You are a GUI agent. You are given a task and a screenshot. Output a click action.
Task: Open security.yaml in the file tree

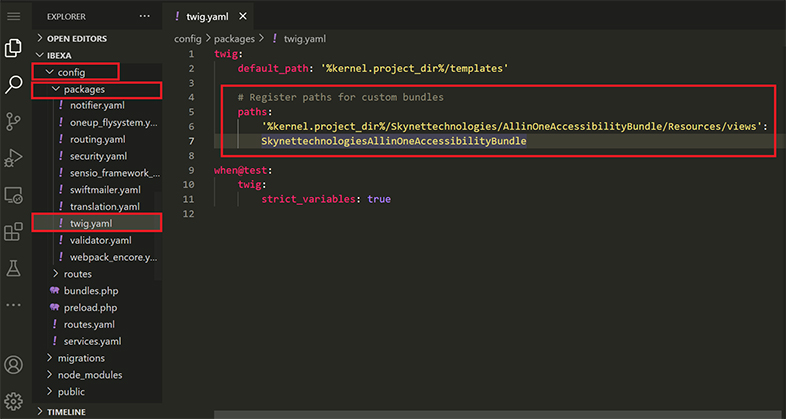pos(97,155)
